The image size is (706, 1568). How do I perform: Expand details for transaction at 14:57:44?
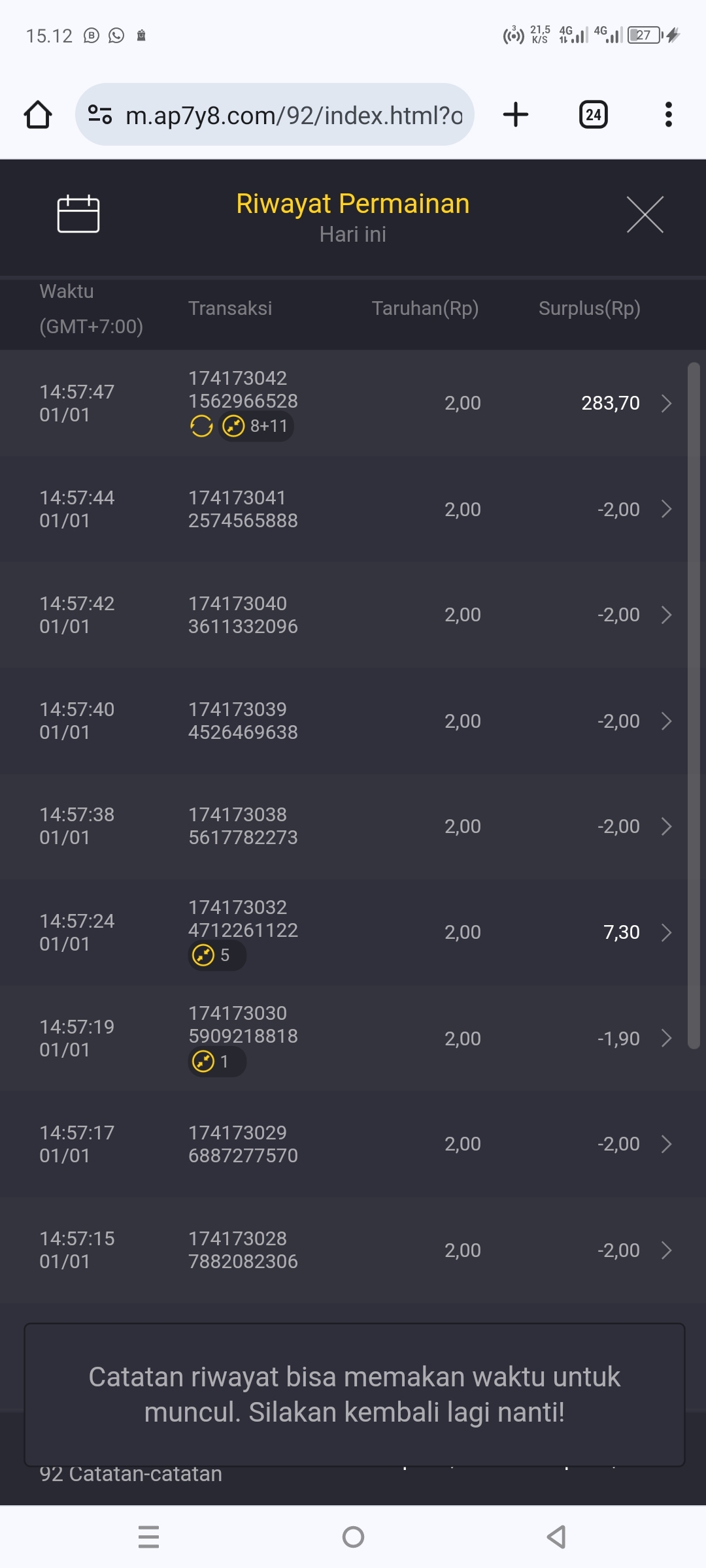pos(666,509)
